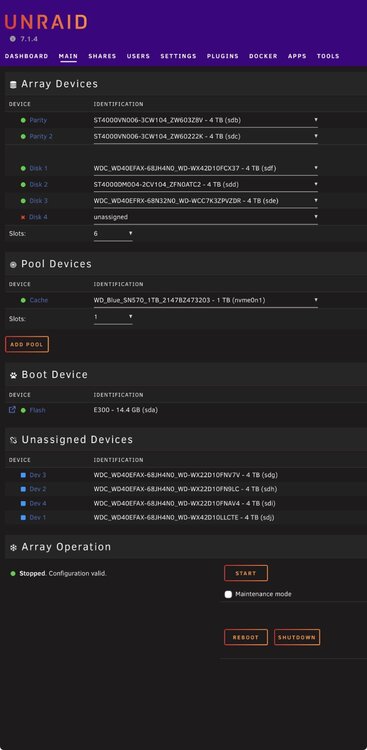Open the Disk 4 unassigned device dropdown
Image resolution: width=367 pixels, height=750 pixels.
click(x=206, y=217)
